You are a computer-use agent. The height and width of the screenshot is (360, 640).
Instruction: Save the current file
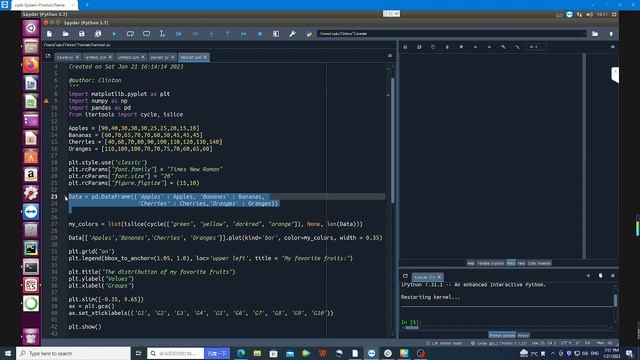[82, 34]
